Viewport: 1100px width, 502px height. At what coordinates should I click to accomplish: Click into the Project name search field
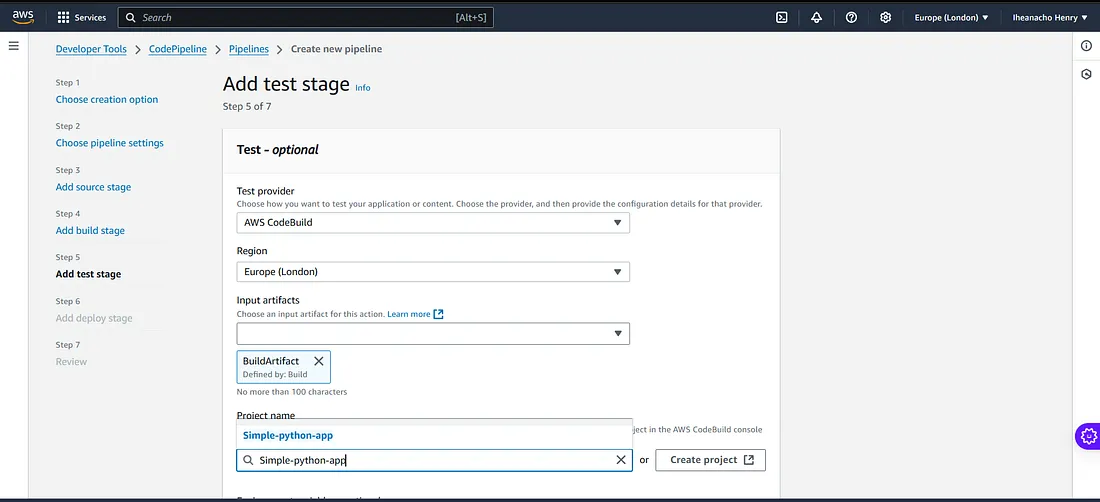434,460
